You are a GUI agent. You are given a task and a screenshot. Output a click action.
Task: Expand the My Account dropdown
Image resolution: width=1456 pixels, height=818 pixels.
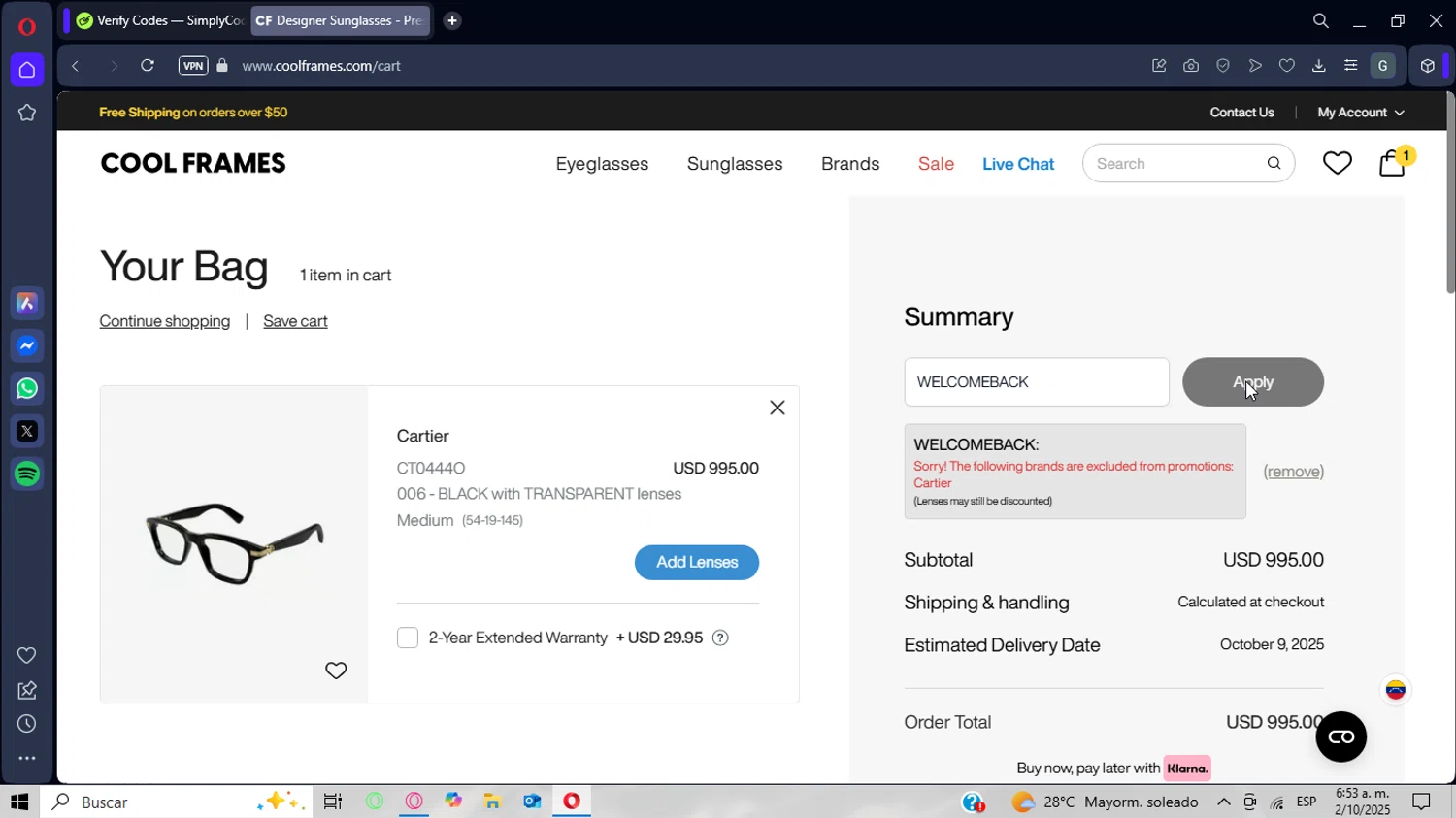coord(1361,113)
